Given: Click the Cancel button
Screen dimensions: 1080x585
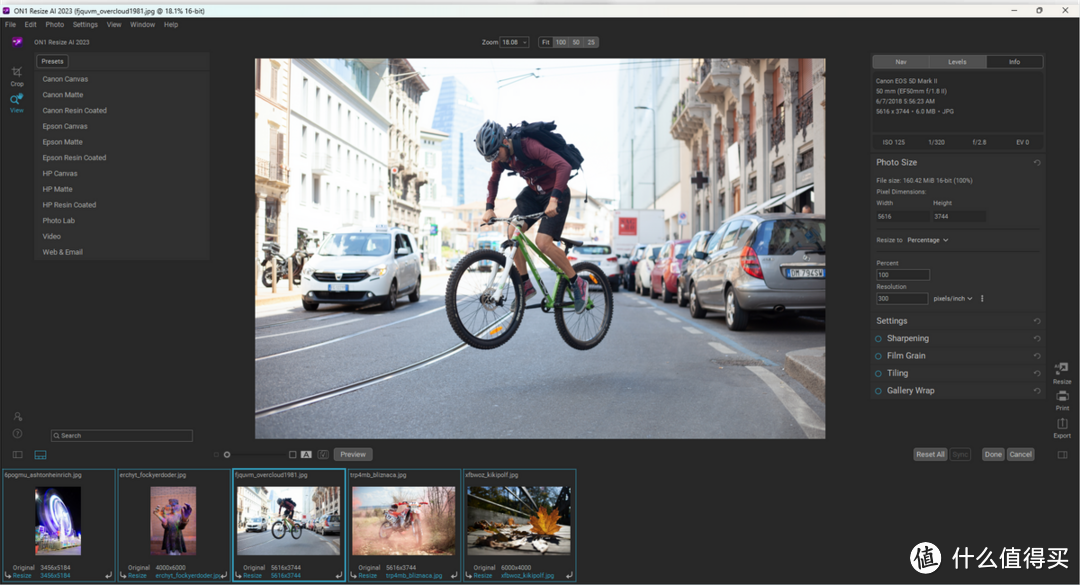Looking at the screenshot, I should point(1021,455).
